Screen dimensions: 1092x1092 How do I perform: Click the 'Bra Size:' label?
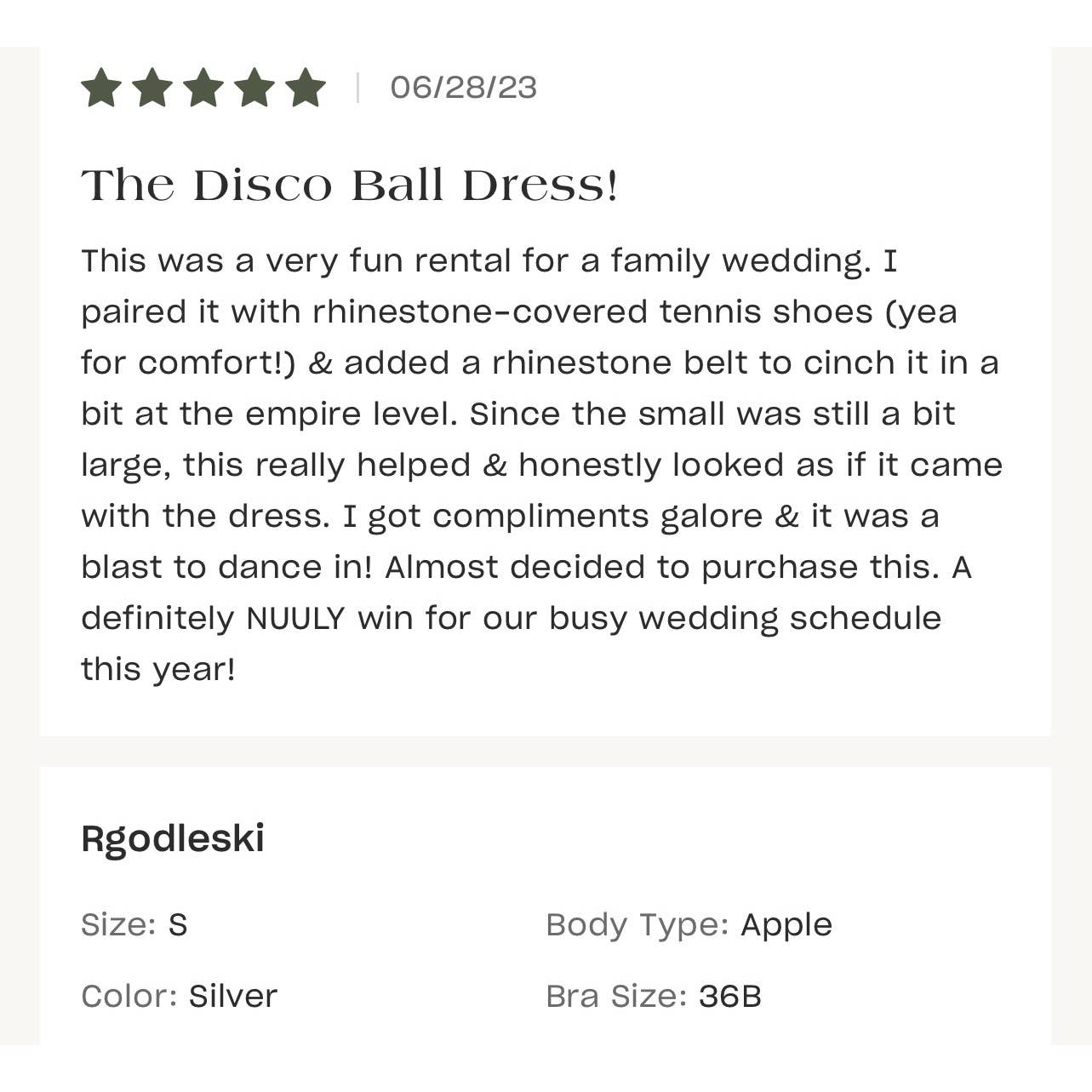[616, 996]
